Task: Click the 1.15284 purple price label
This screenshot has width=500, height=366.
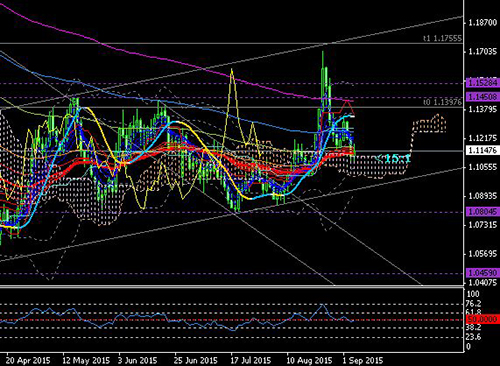Action: (483, 82)
